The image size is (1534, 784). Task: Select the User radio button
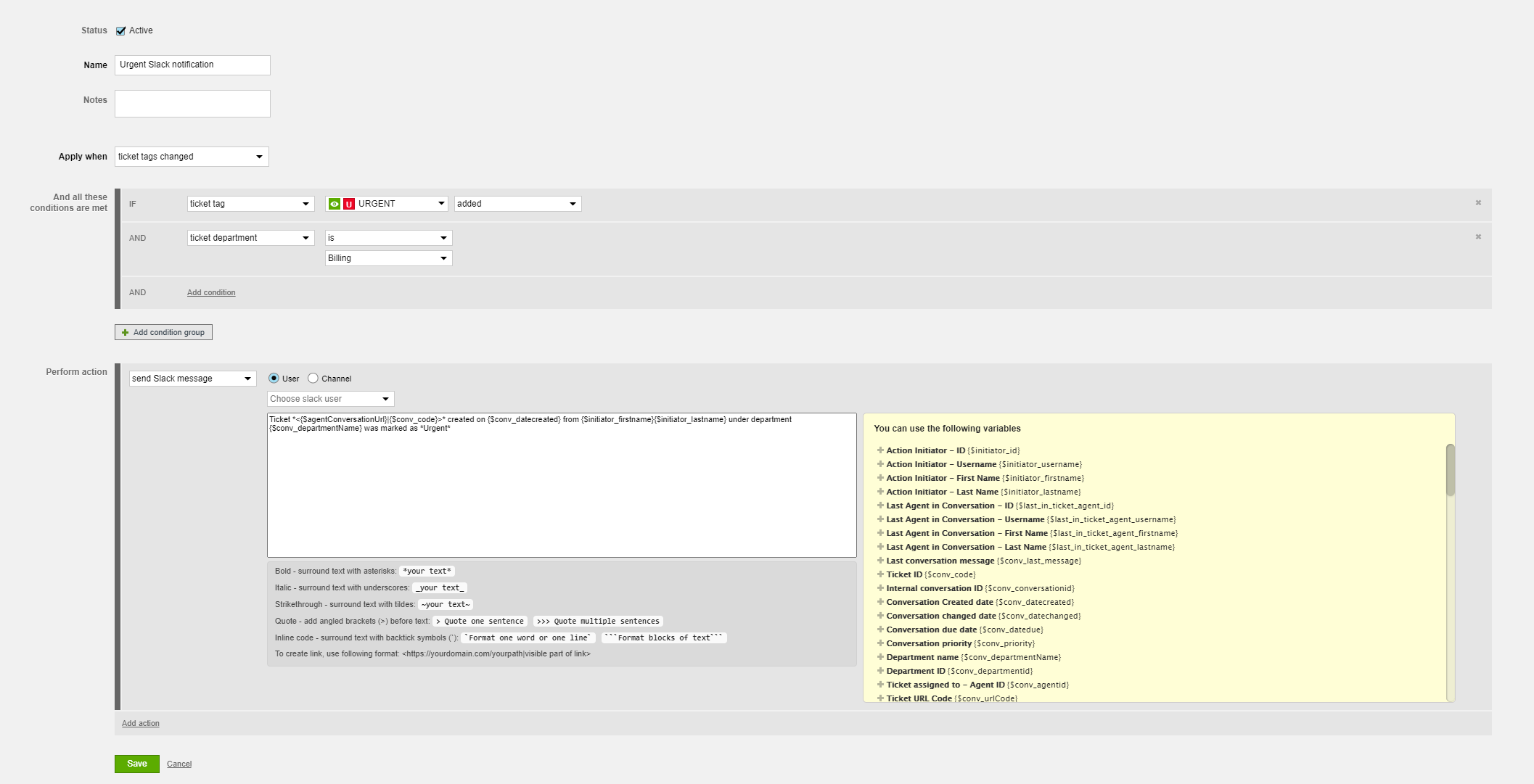coord(274,378)
